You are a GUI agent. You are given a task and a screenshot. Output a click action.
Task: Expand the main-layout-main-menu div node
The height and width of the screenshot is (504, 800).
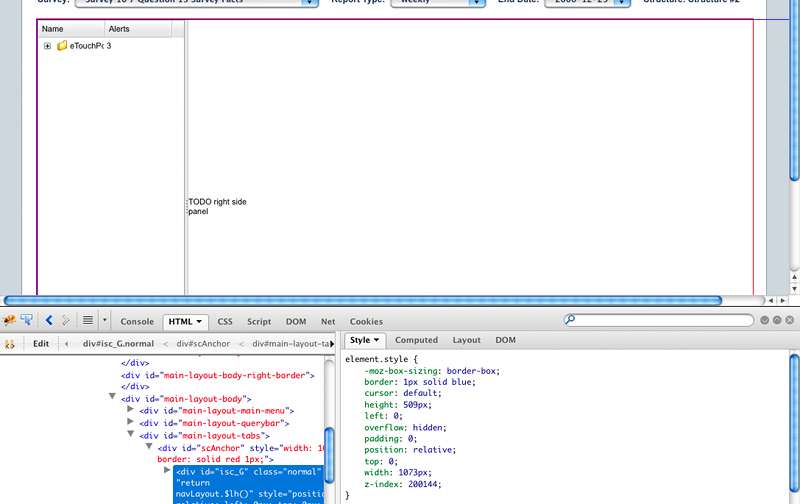[130, 410]
